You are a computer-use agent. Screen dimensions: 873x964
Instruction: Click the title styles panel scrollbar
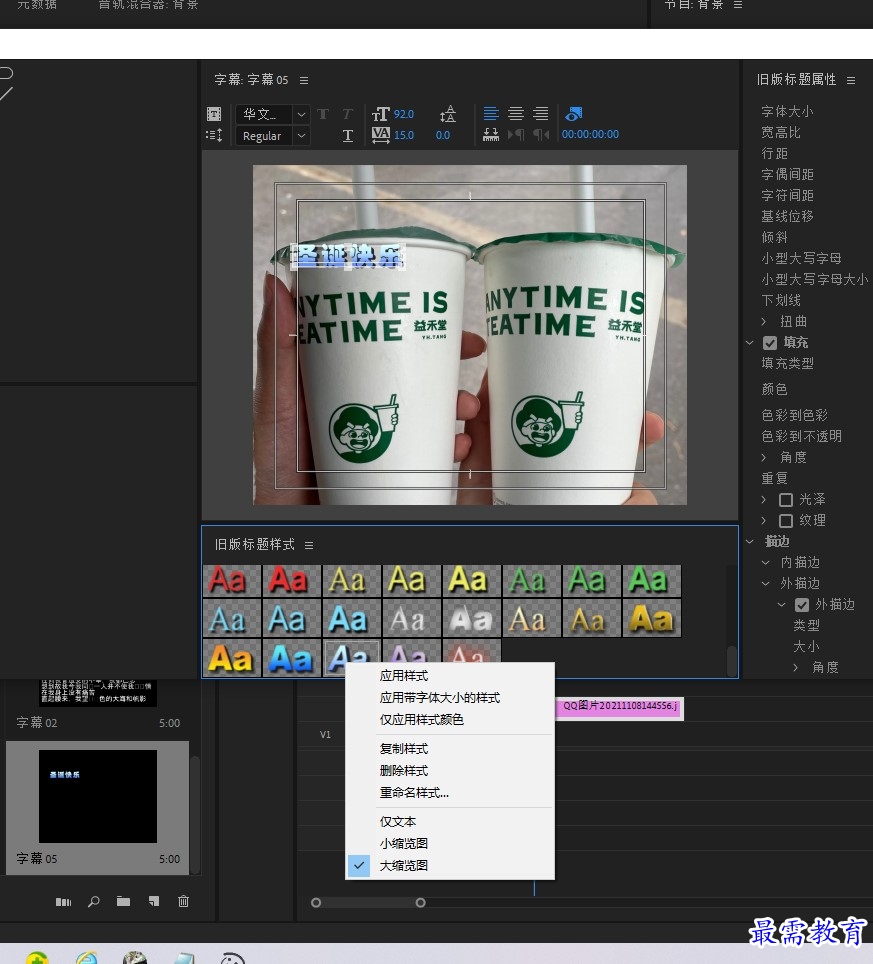(x=732, y=660)
